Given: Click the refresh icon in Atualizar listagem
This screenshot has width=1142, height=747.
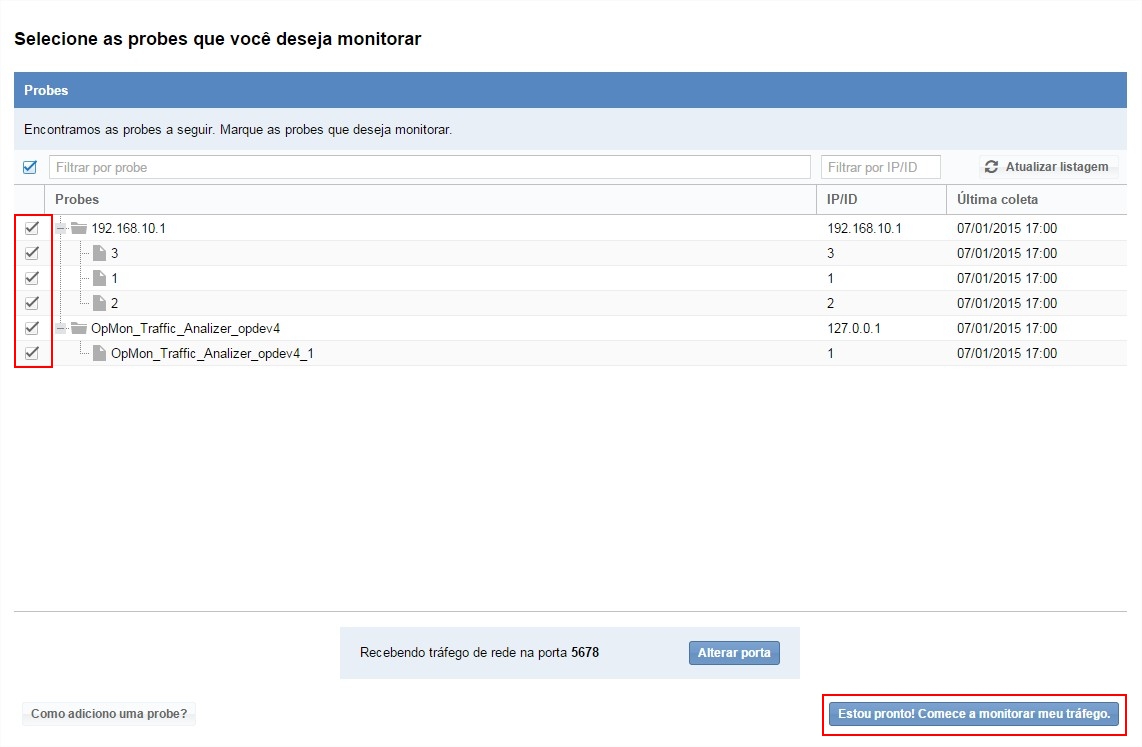Looking at the screenshot, I should (991, 167).
